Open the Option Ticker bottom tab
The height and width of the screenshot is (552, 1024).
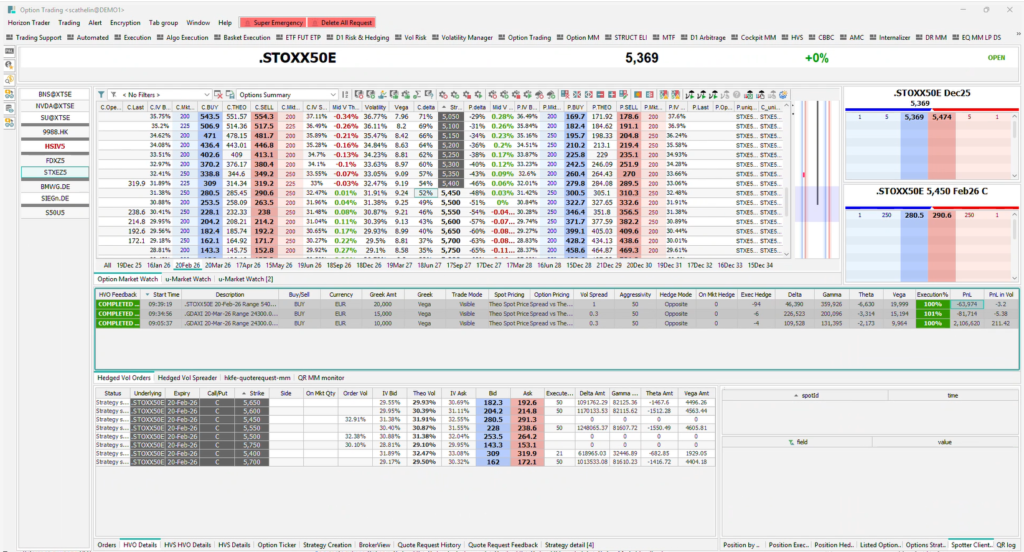(x=276, y=545)
